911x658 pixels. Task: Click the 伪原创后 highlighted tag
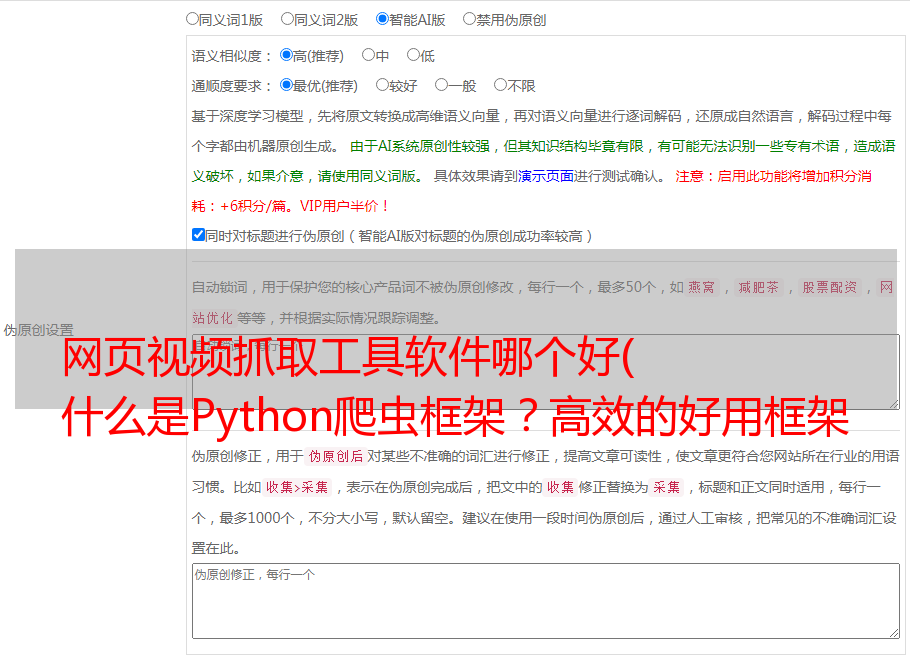[x=336, y=456]
